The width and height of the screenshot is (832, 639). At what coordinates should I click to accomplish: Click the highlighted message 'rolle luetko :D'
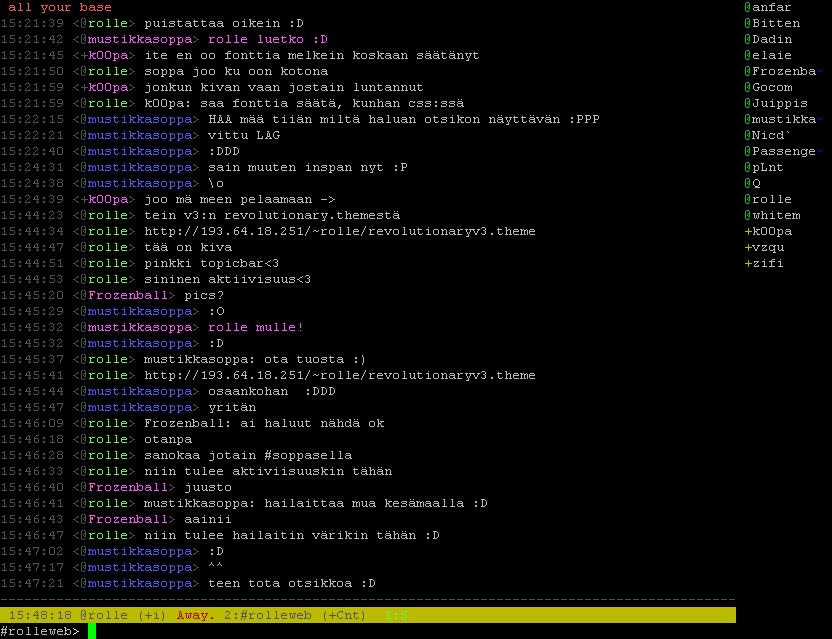[267, 39]
